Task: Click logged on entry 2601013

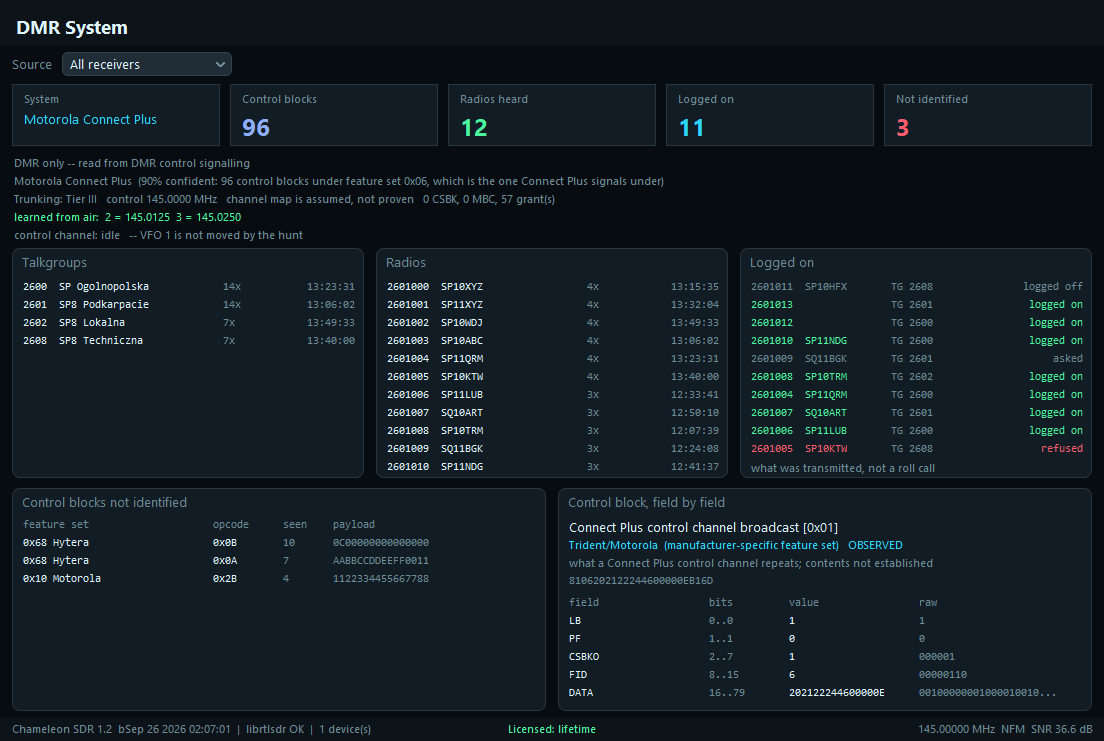Action: tap(916, 304)
